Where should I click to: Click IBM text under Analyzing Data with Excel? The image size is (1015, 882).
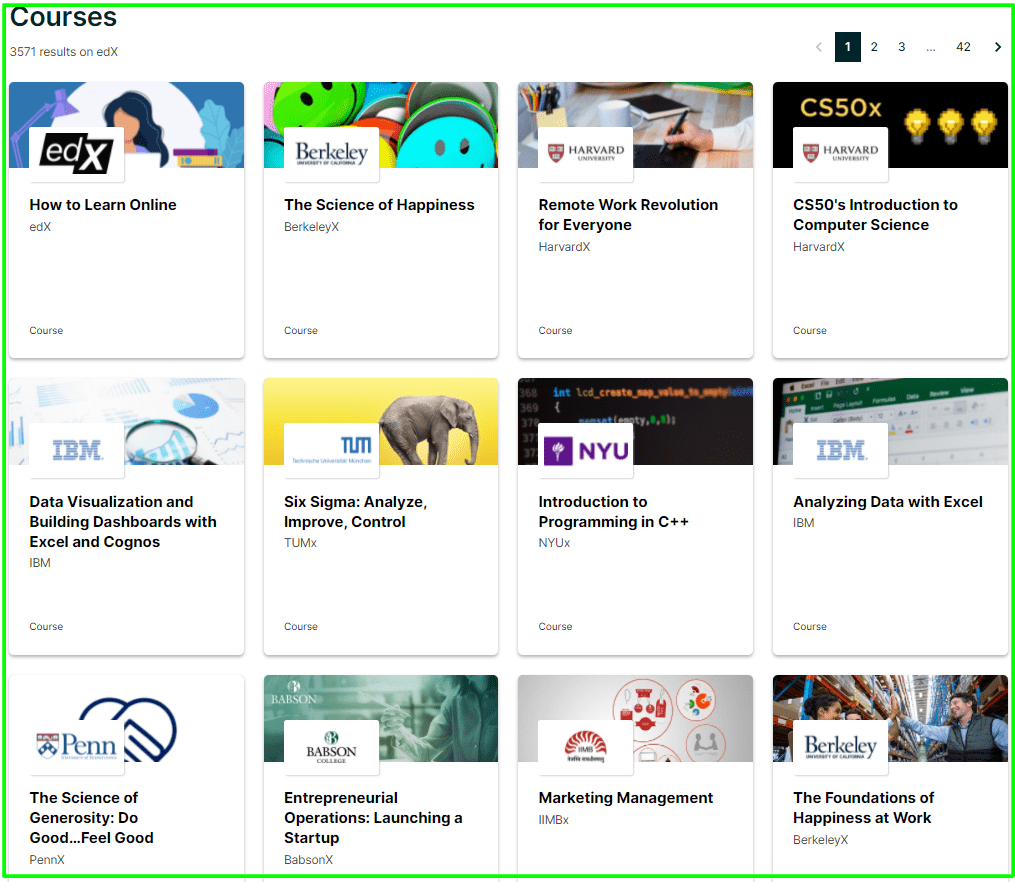pos(804,523)
